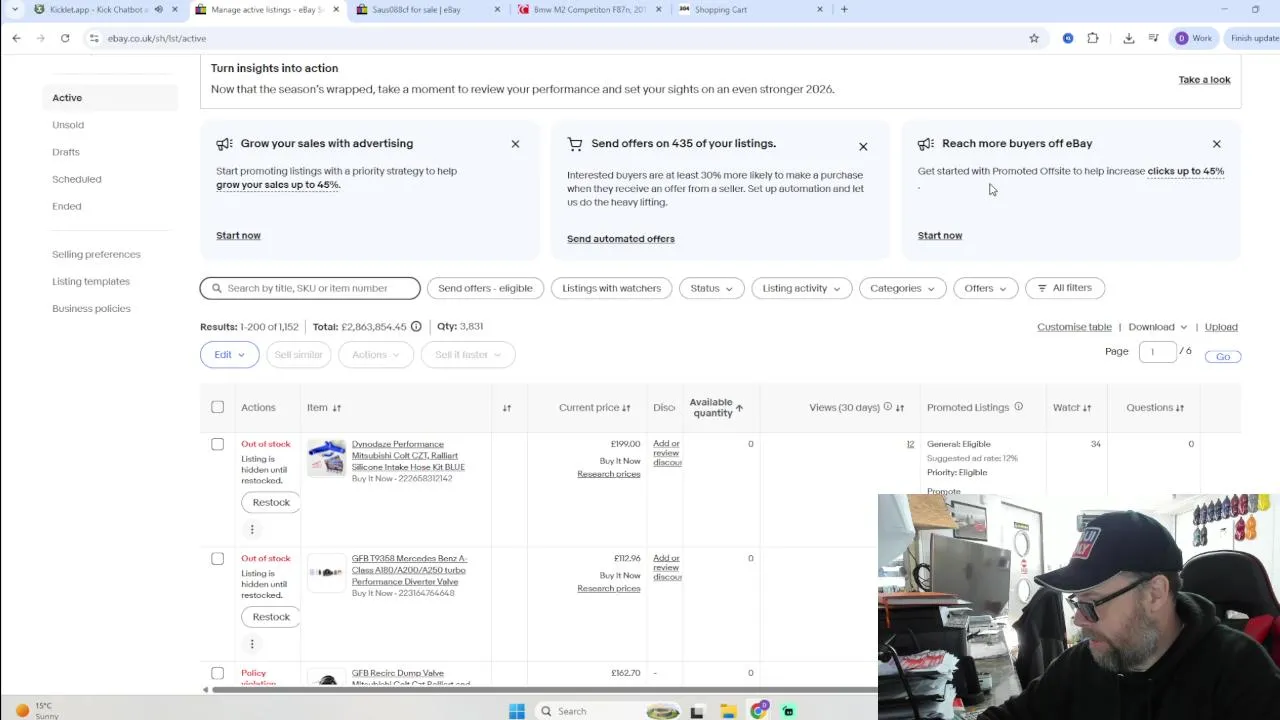The width and height of the screenshot is (1280, 720).
Task: Toggle the select-all listings checkbox
Action: pyautogui.click(x=217, y=407)
